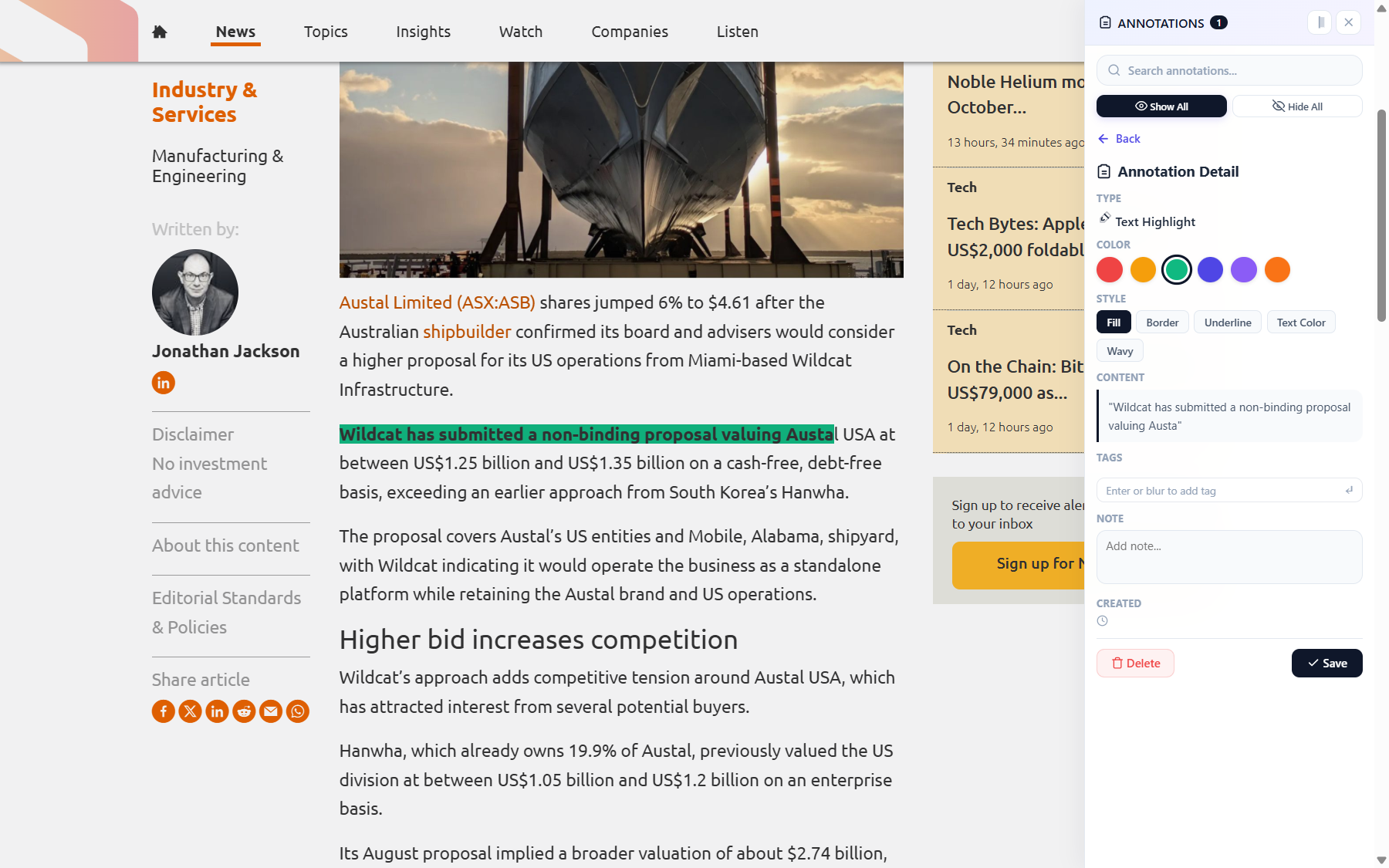
Task: Follow the shipbuilder link
Action: 467,332
